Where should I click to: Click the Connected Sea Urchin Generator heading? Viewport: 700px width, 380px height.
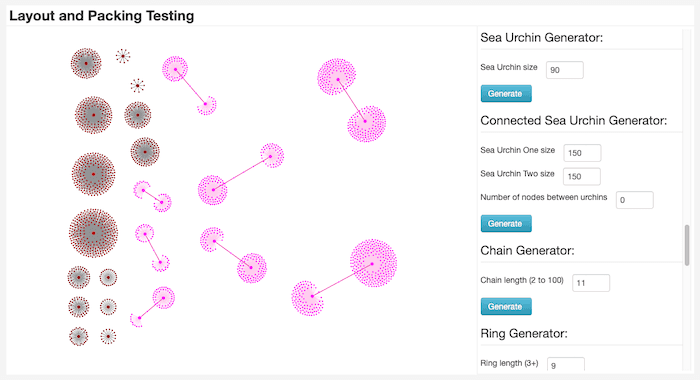click(x=574, y=121)
